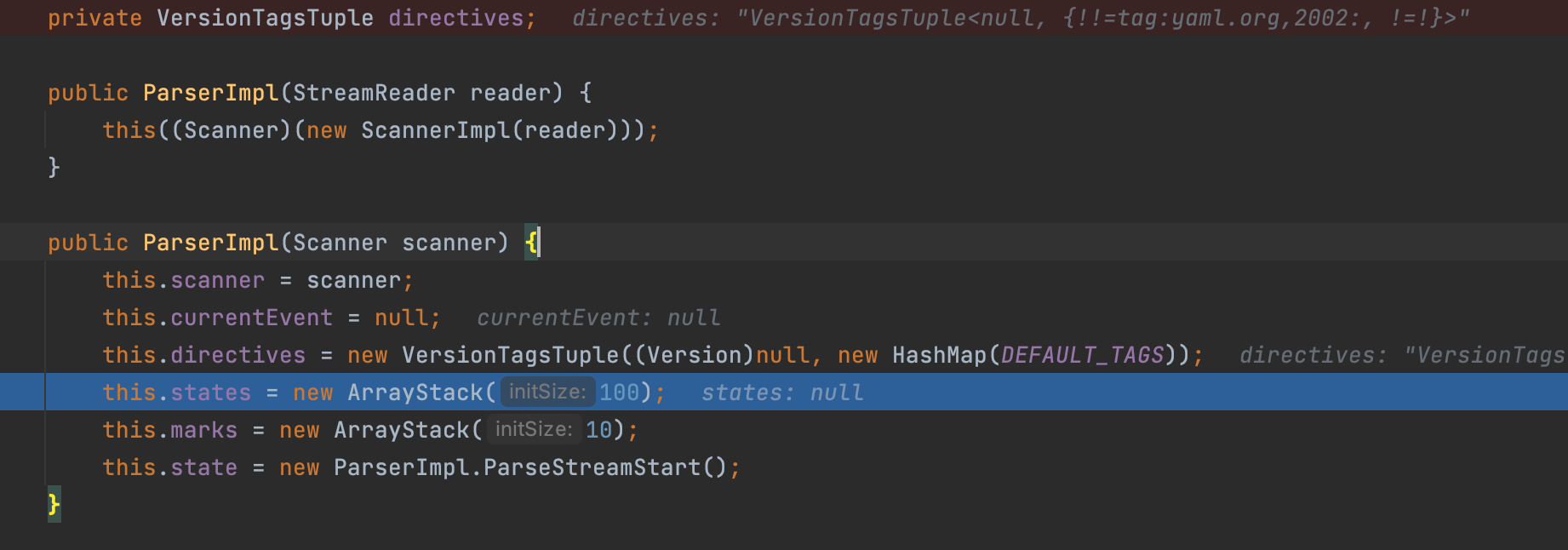Click the highlighted opening brace after scanner
Screen dimensions: 1568x550
pyautogui.click(x=531, y=243)
